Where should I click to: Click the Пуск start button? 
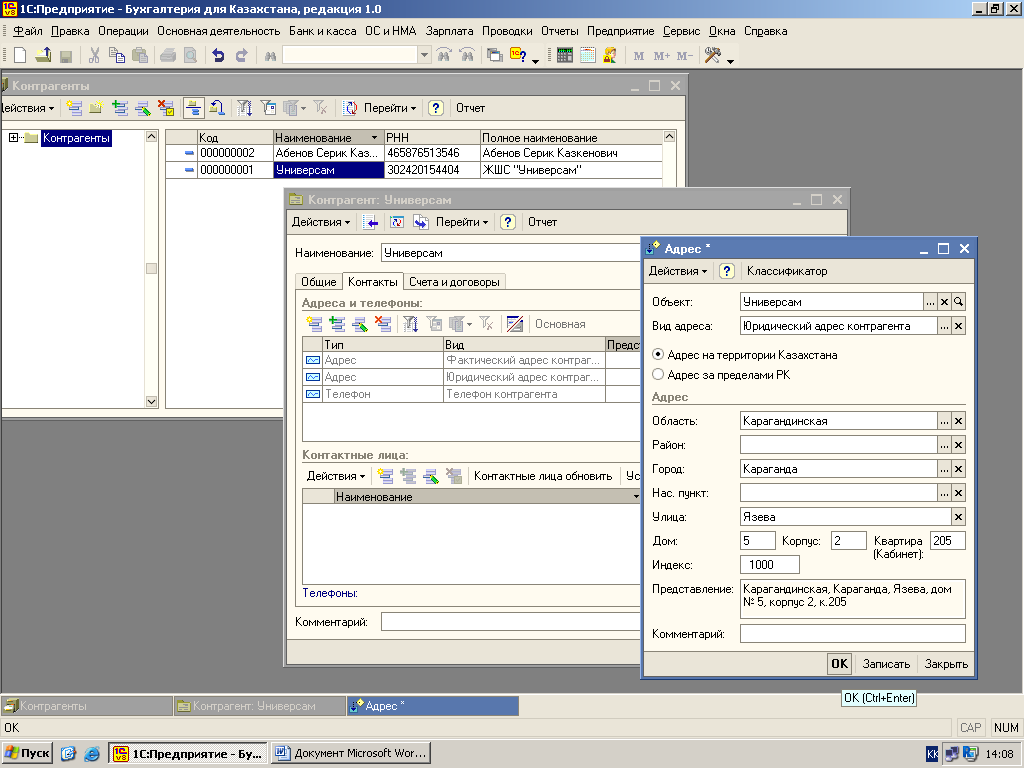click(x=27, y=754)
